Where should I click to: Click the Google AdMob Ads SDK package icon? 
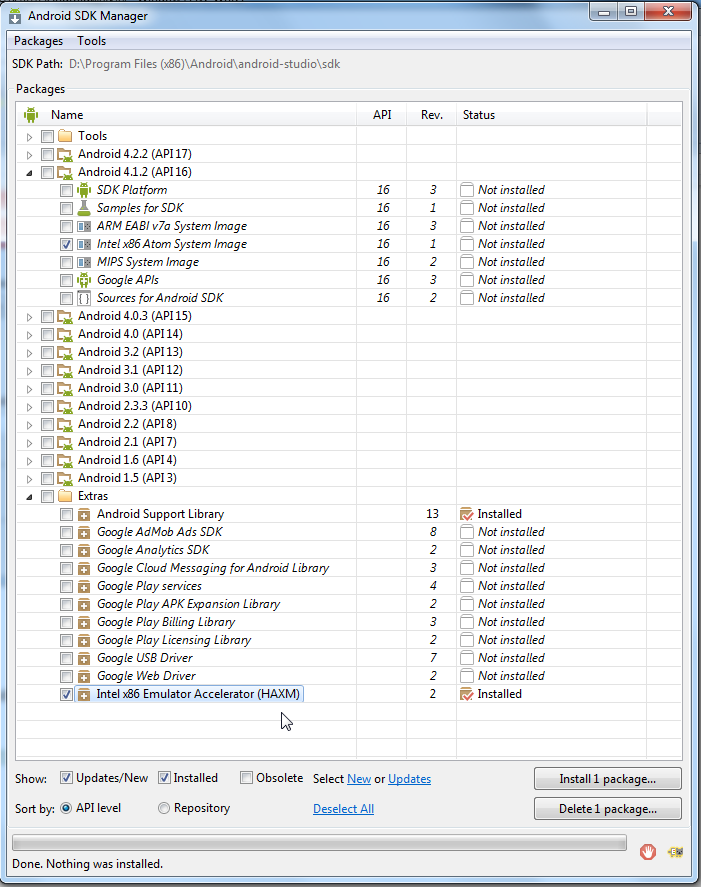pyautogui.click(x=84, y=532)
